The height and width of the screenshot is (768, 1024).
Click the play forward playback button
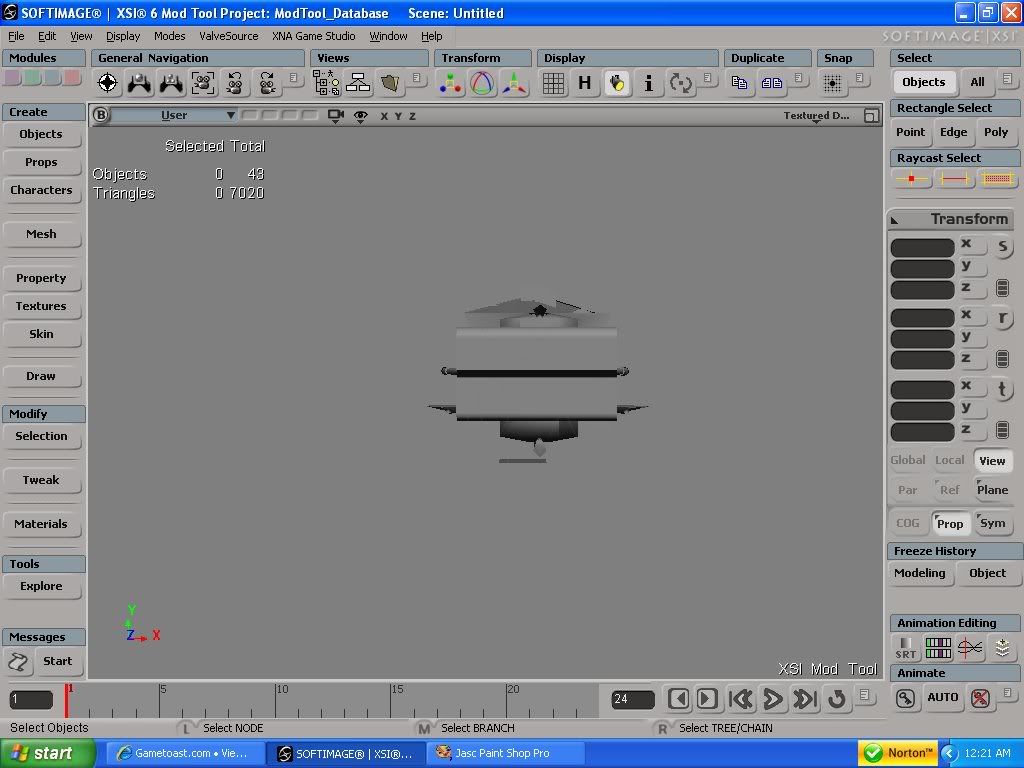click(773, 699)
